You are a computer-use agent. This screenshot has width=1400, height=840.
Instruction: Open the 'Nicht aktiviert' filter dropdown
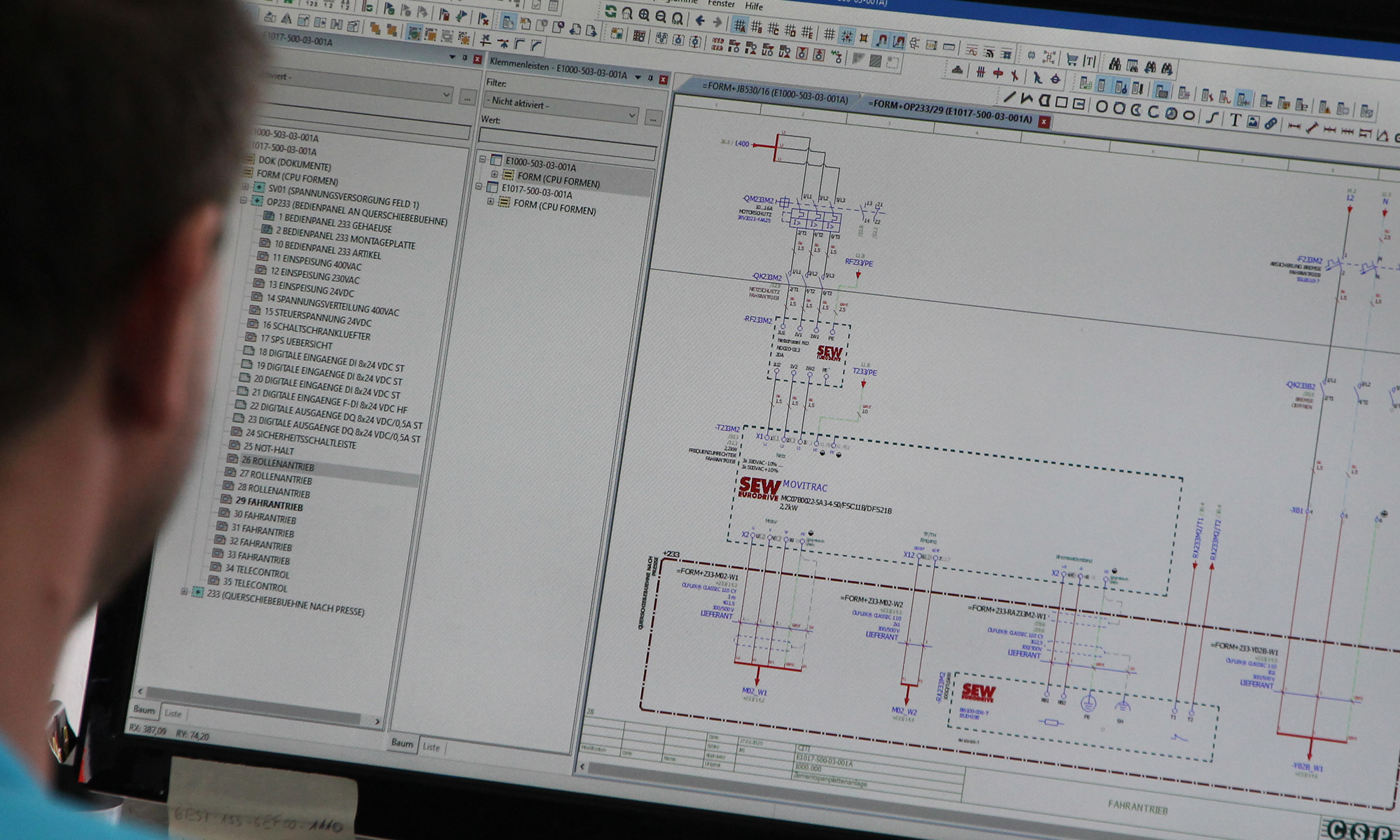pos(562,108)
